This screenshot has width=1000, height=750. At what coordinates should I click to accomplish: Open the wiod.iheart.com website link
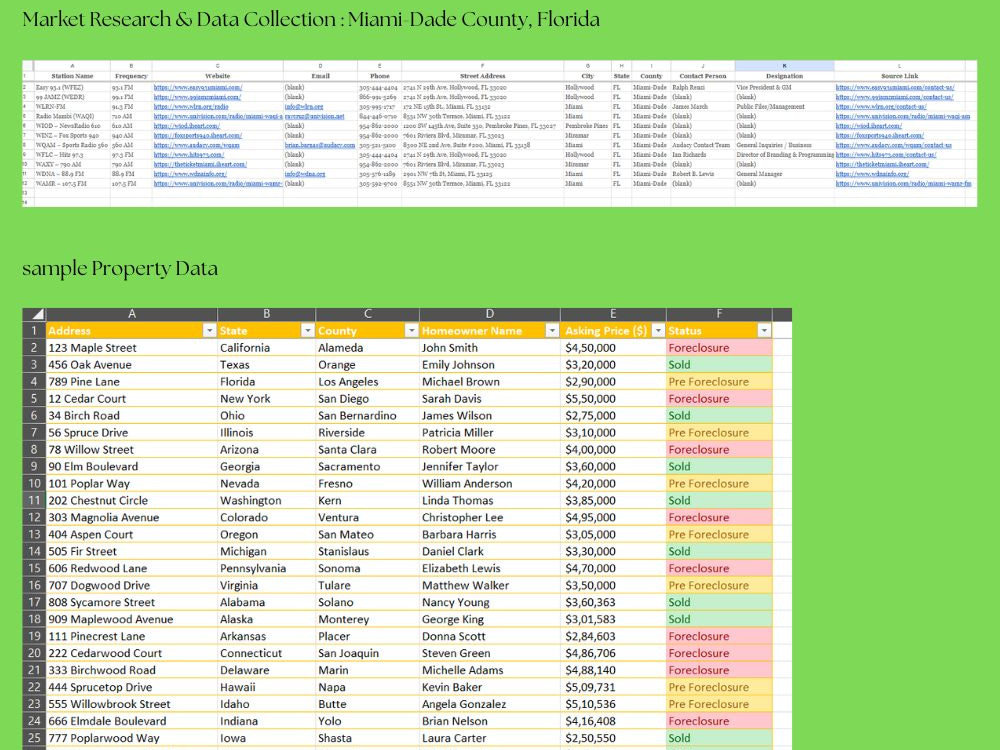coord(186,126)
